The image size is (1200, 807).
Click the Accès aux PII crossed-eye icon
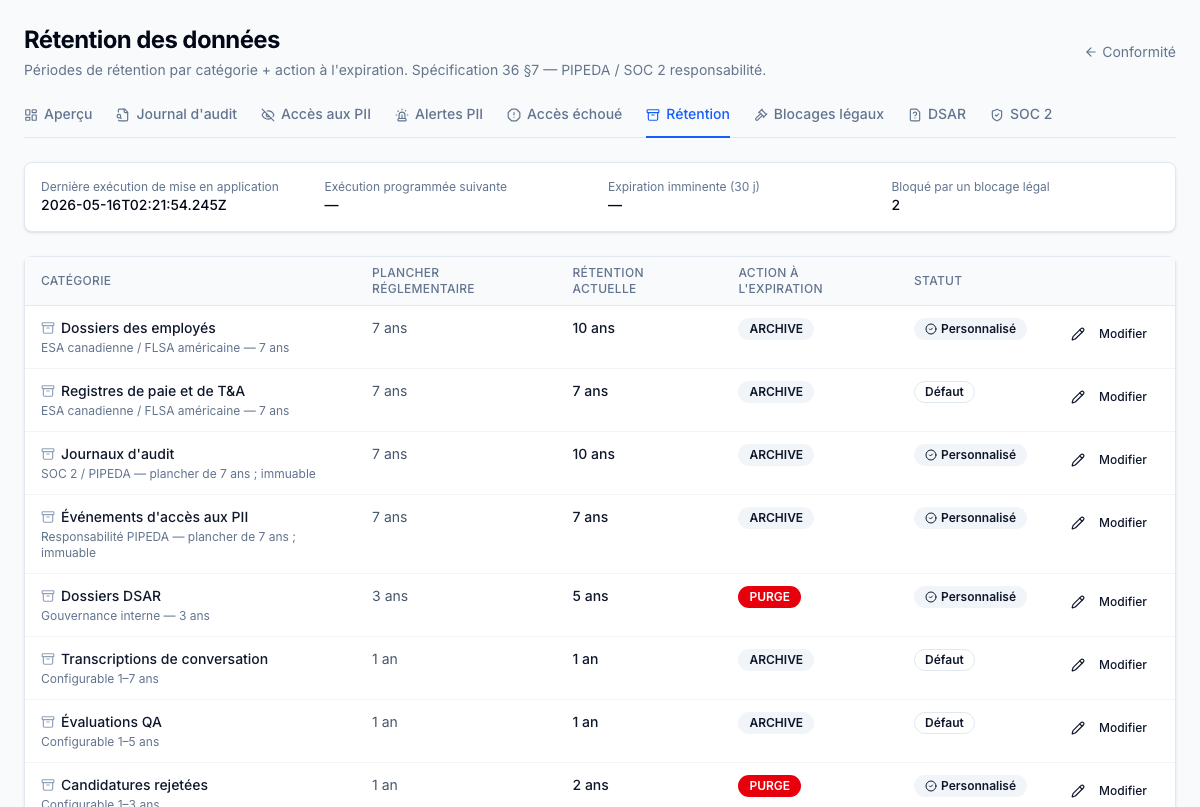click(268, 115)
